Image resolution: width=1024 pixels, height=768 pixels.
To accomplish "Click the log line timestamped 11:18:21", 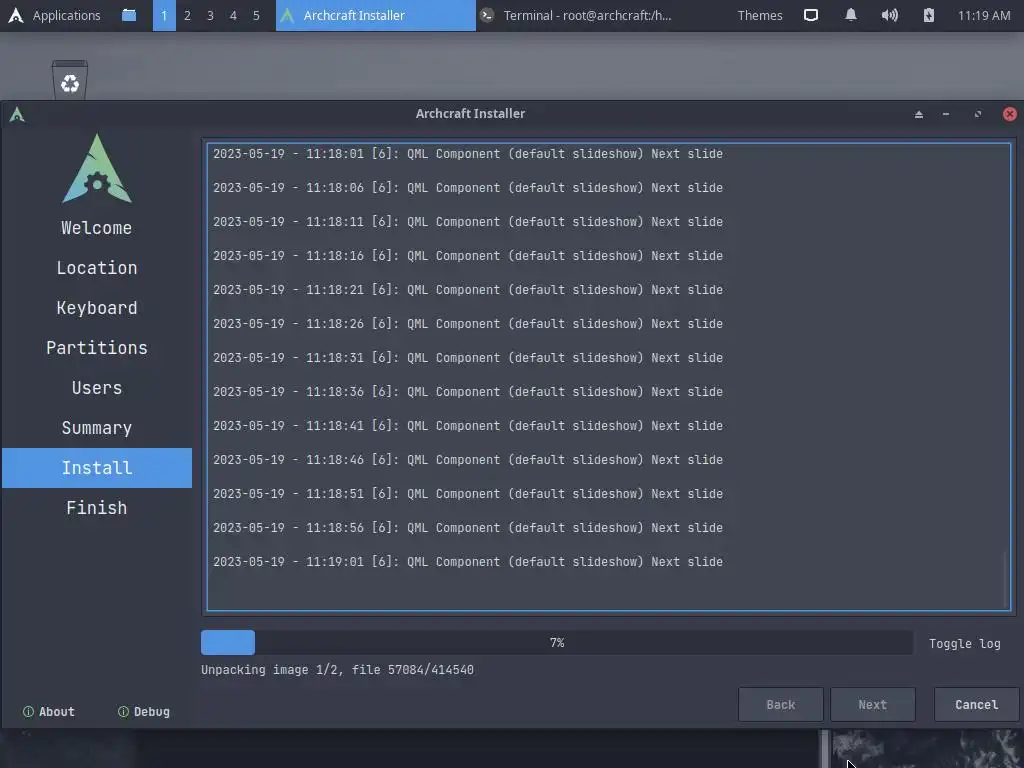I will pyautogui.click(x=468, y=289).
